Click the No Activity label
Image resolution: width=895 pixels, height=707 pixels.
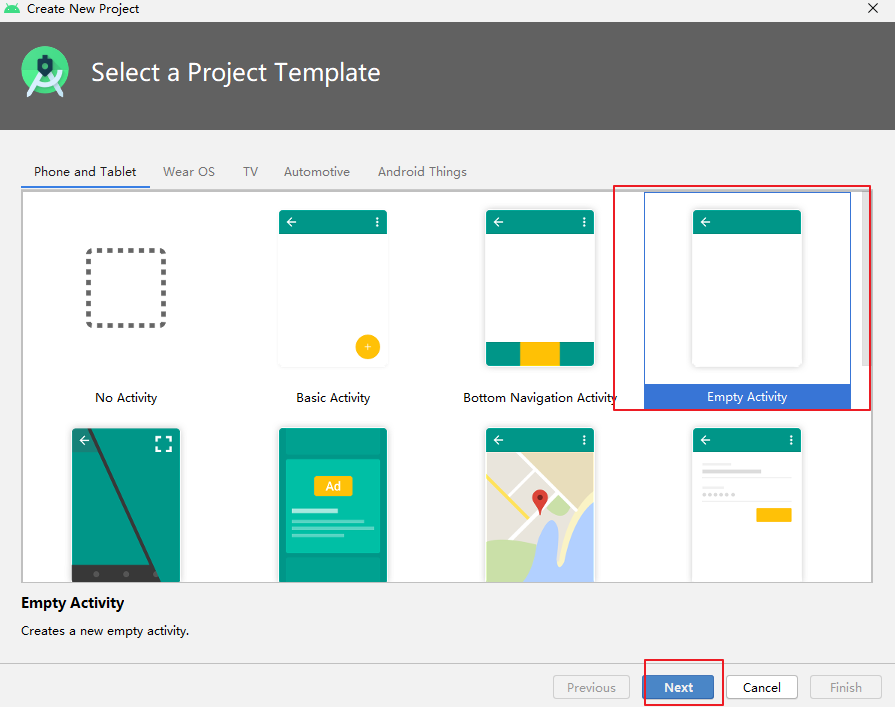(126, 398)
